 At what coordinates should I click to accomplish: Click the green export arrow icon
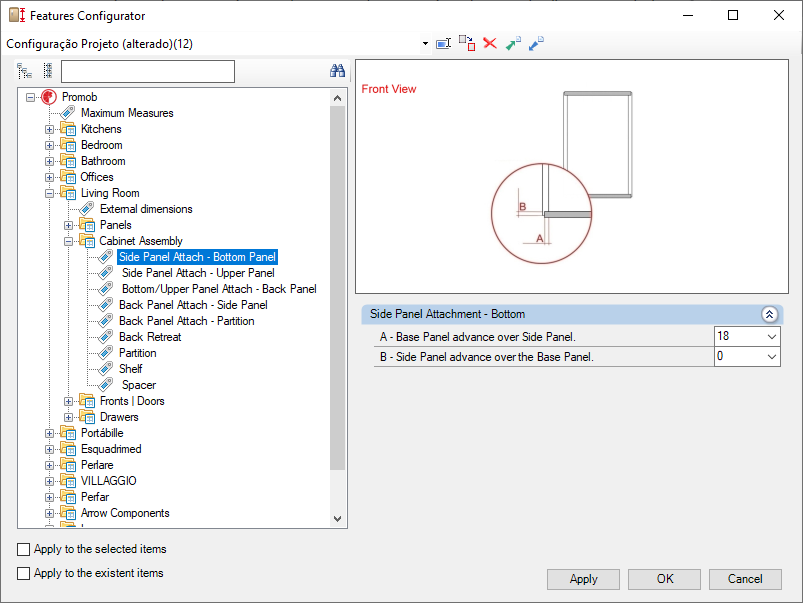(513, 44)
